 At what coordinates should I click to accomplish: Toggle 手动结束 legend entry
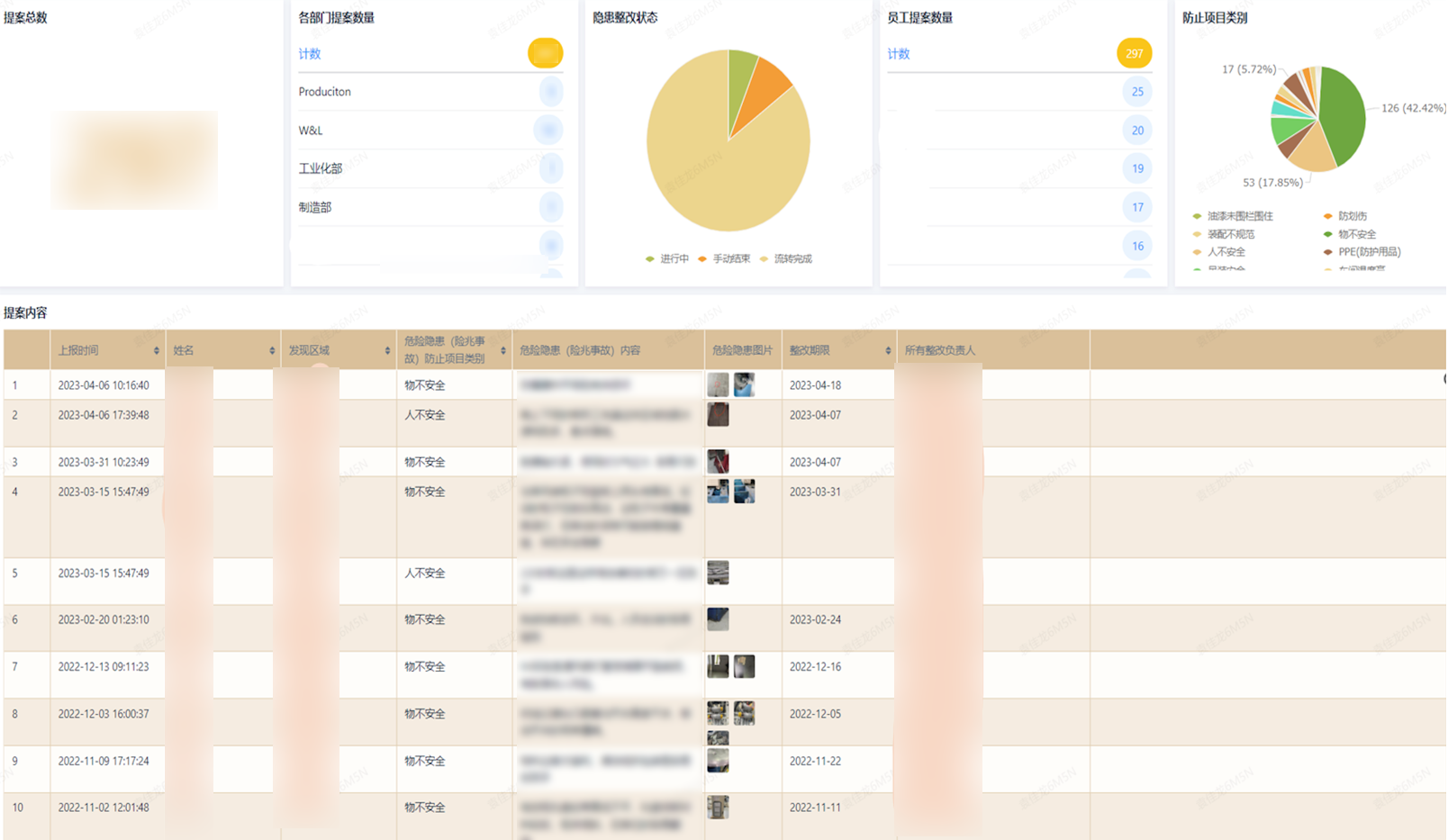pos(724,259)
